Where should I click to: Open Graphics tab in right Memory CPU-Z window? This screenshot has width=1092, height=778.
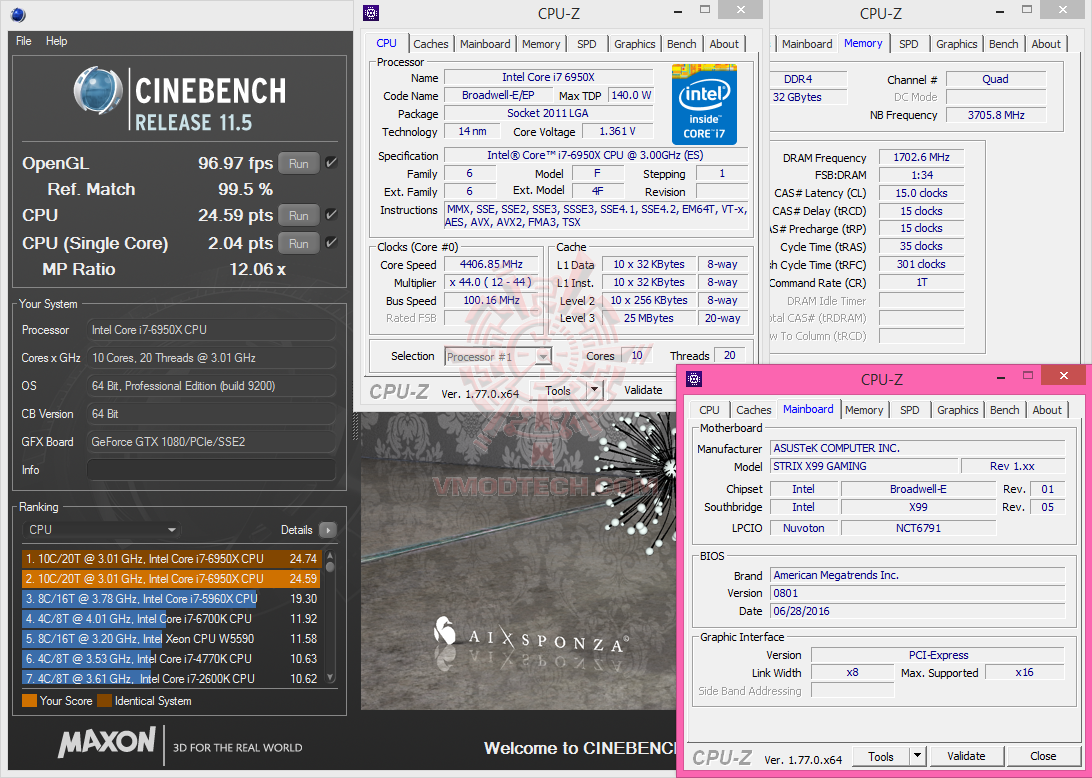956,44
